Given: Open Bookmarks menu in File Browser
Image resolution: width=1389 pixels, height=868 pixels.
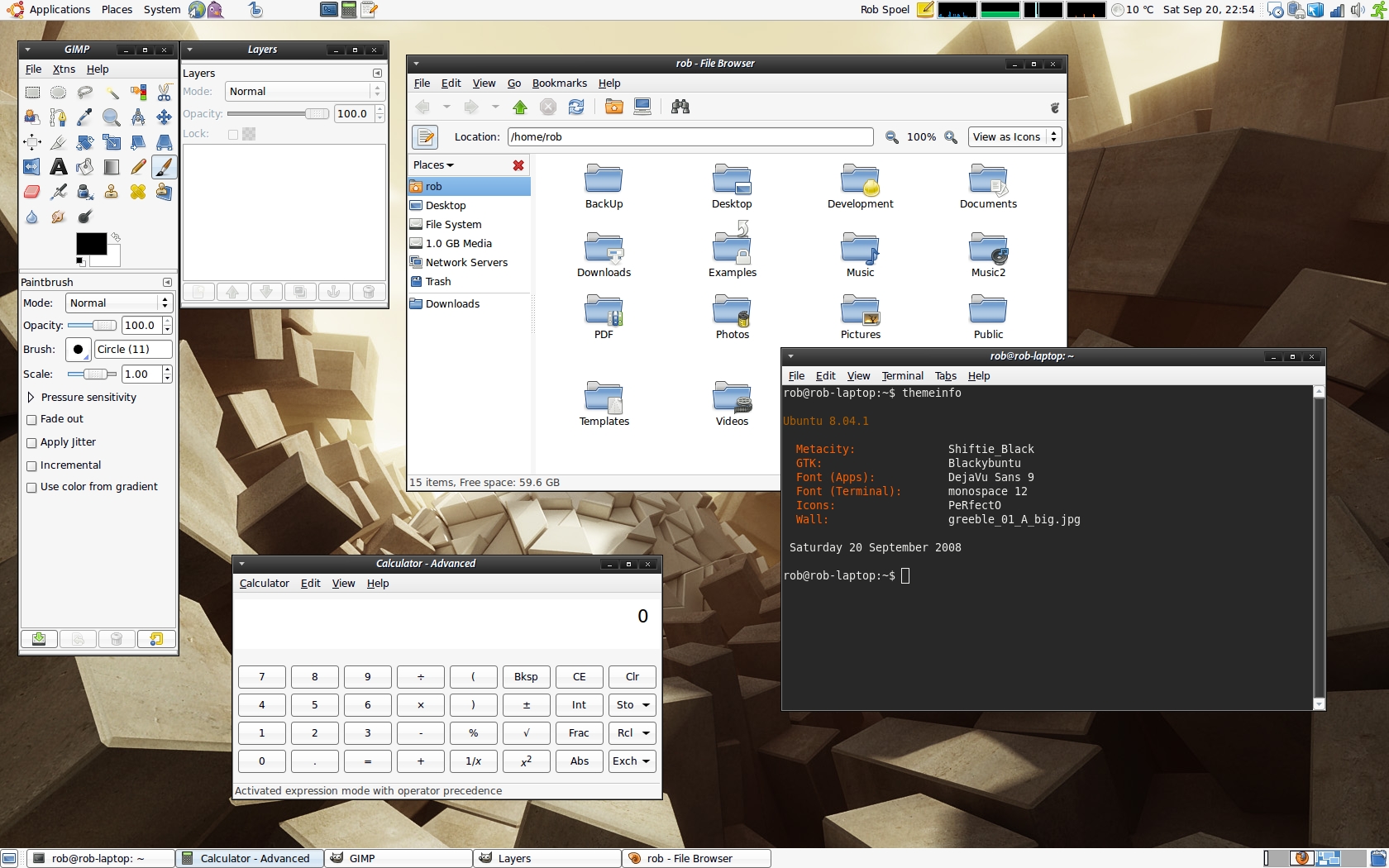Looking at the screenshot, I should click(559, 83).
